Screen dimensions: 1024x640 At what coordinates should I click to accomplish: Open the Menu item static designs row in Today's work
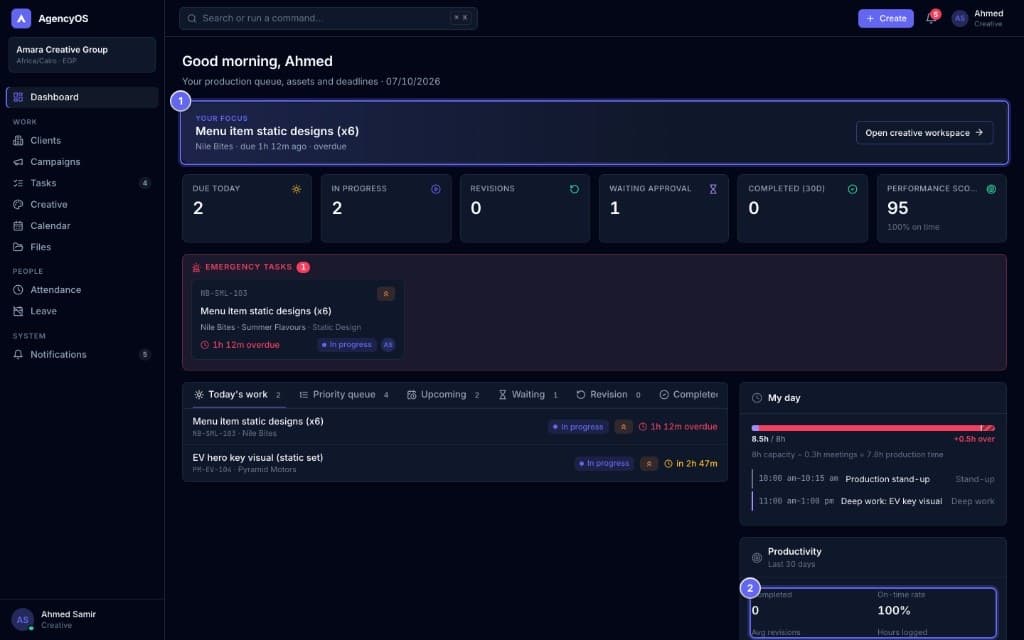[455, 427]
